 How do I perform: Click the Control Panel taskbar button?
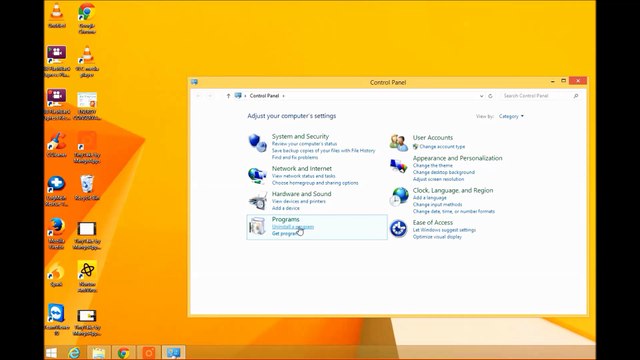pos(173,353)
